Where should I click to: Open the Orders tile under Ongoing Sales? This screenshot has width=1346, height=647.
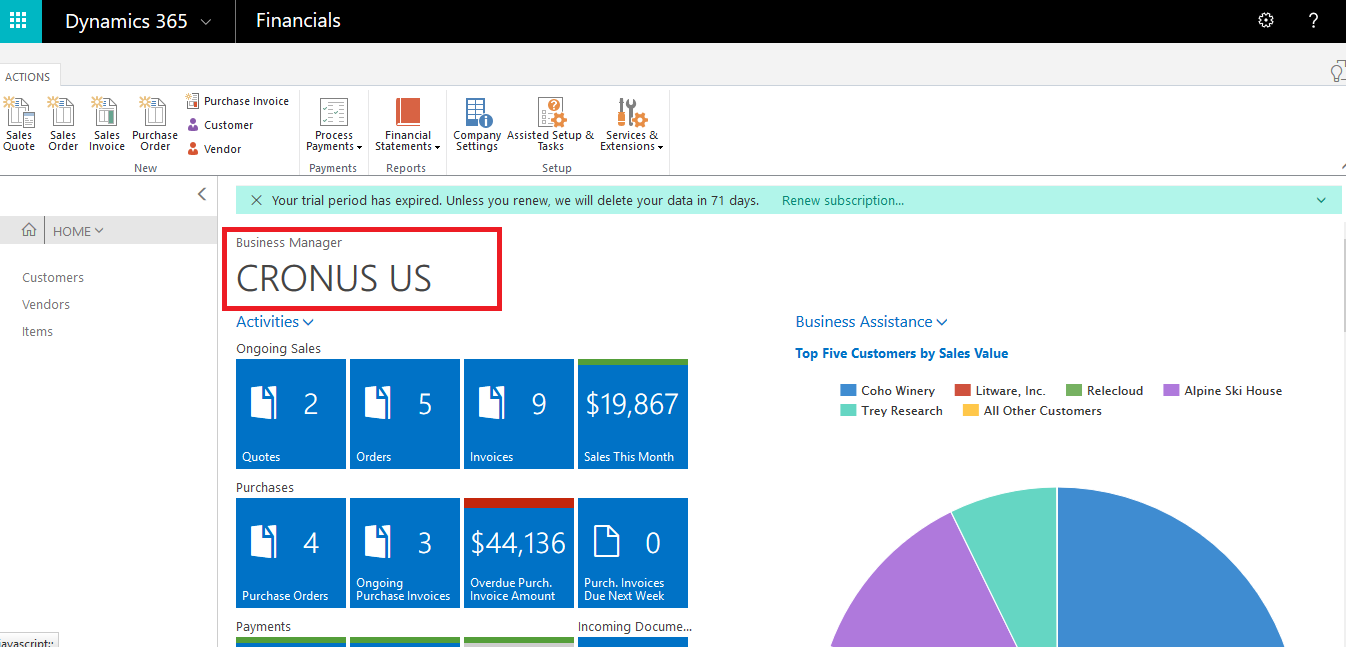[x=405, y=414]
